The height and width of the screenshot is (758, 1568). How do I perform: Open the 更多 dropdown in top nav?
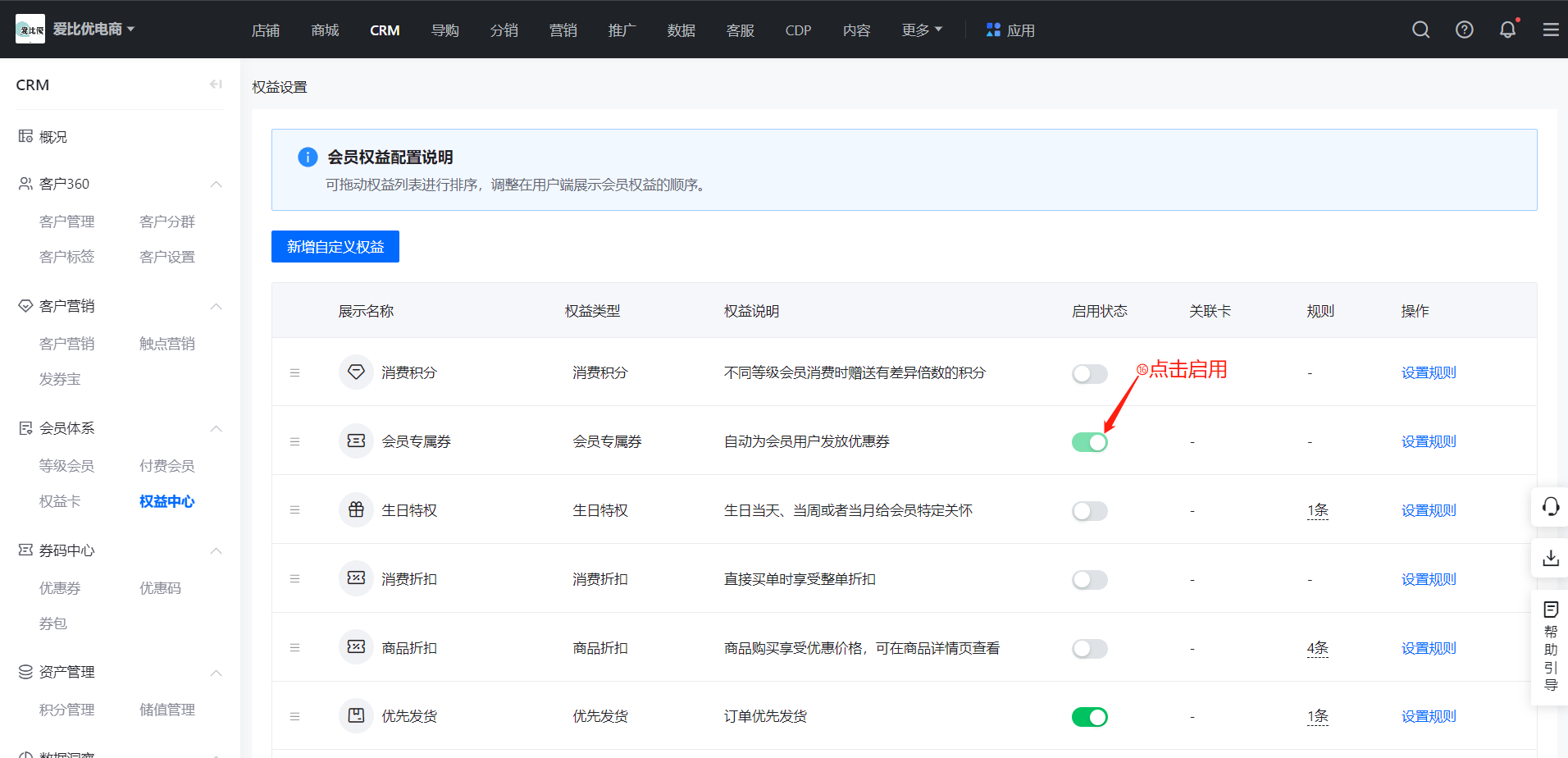(x=922, y=30)
